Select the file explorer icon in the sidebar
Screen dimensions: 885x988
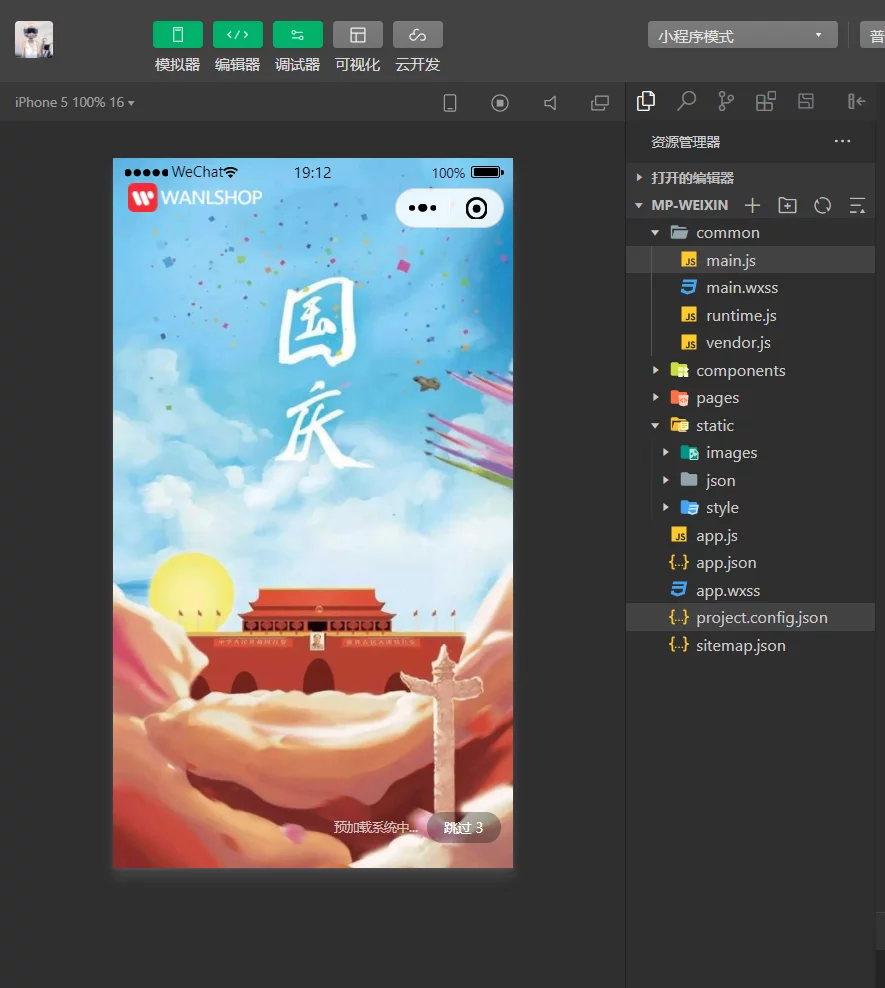tap(646, 101)
